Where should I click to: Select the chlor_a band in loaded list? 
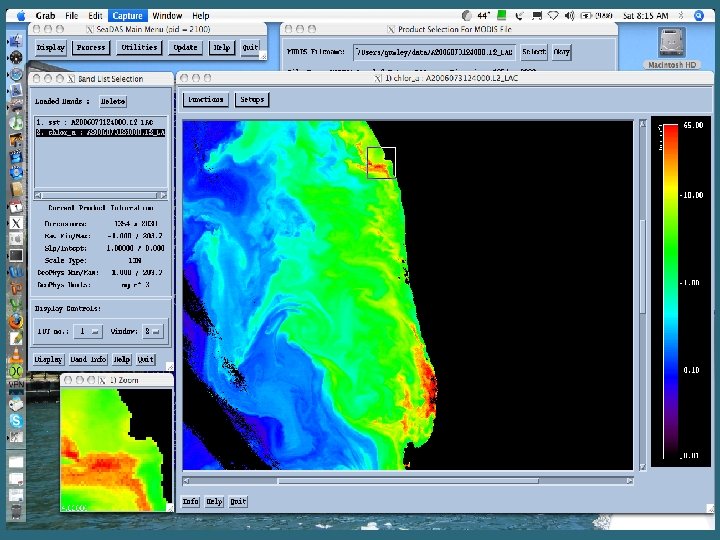tap(101, 132)
